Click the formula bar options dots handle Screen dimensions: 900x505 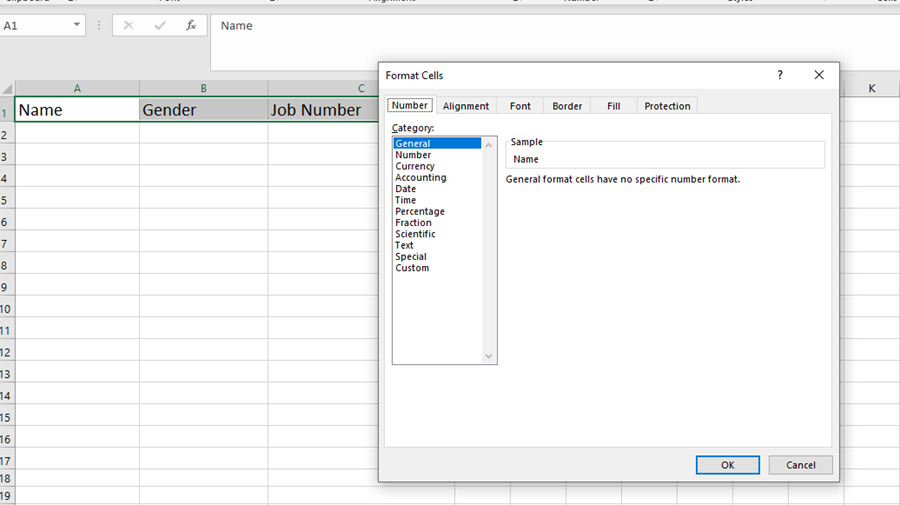[99, 25]
